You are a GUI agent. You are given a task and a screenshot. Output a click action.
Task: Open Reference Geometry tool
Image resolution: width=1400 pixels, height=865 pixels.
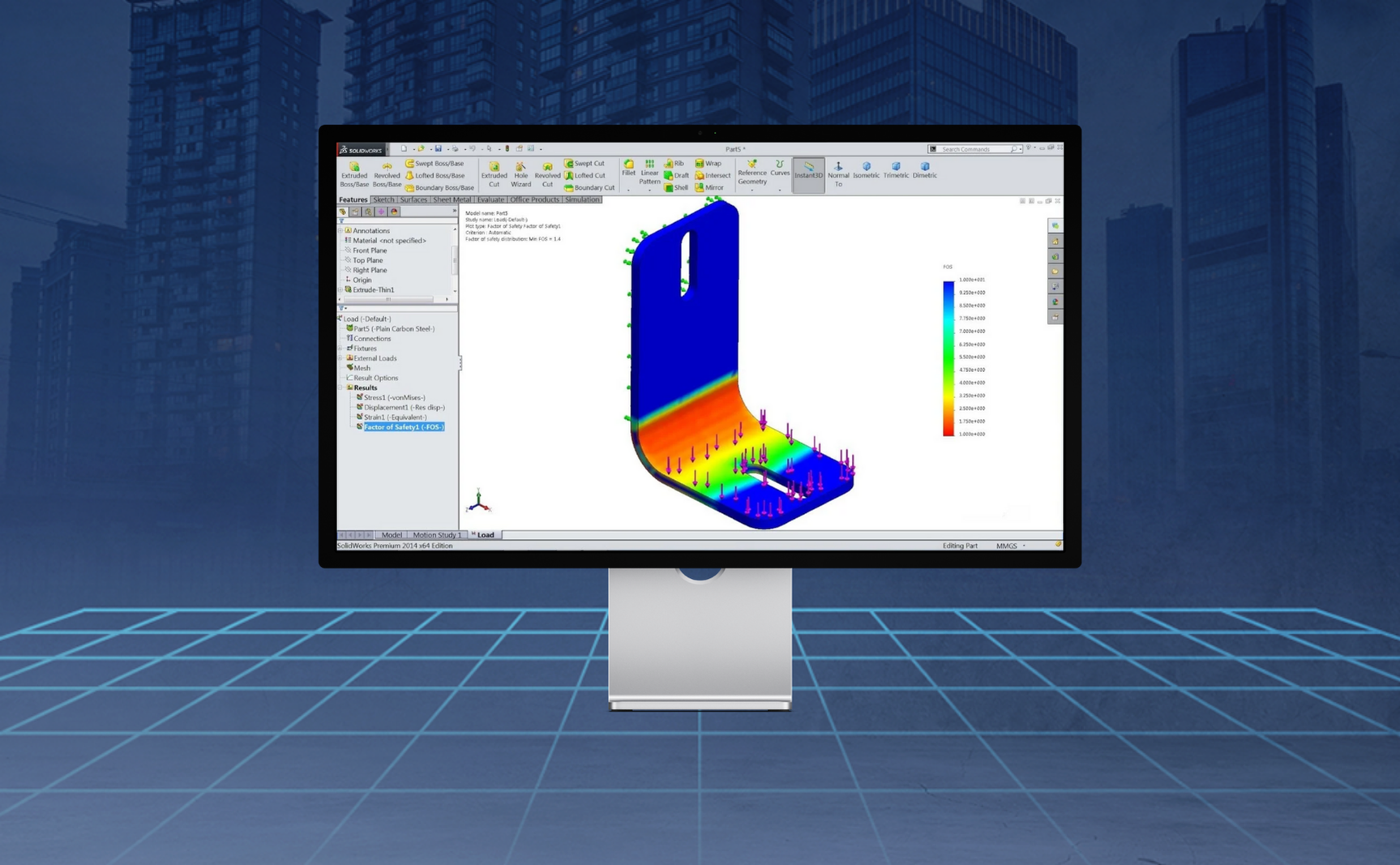click(751, 172)
